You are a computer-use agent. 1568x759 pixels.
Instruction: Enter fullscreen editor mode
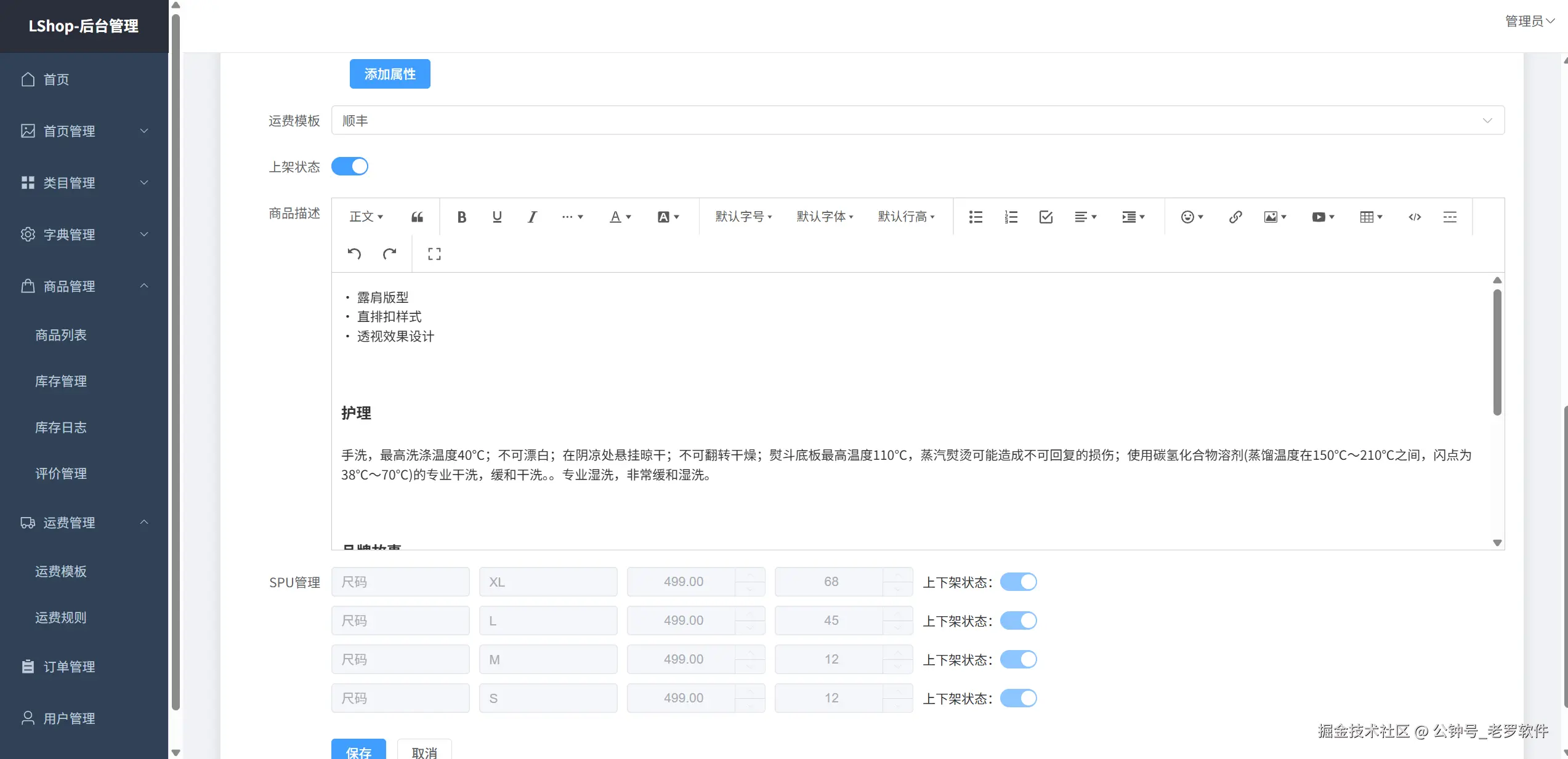click(434, 254)
